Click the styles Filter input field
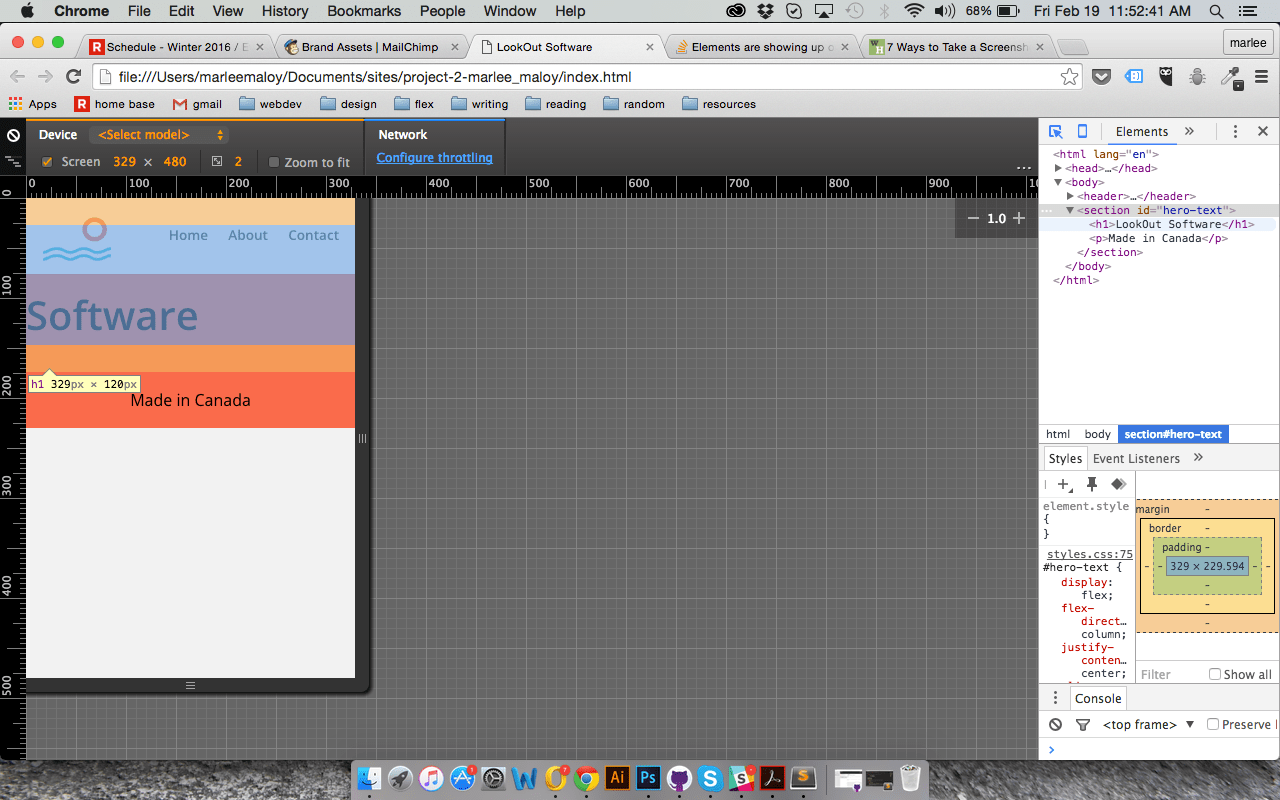The width and height of the screenshot is (1280, 800). pyautogui.click(x=1171, y=674)
